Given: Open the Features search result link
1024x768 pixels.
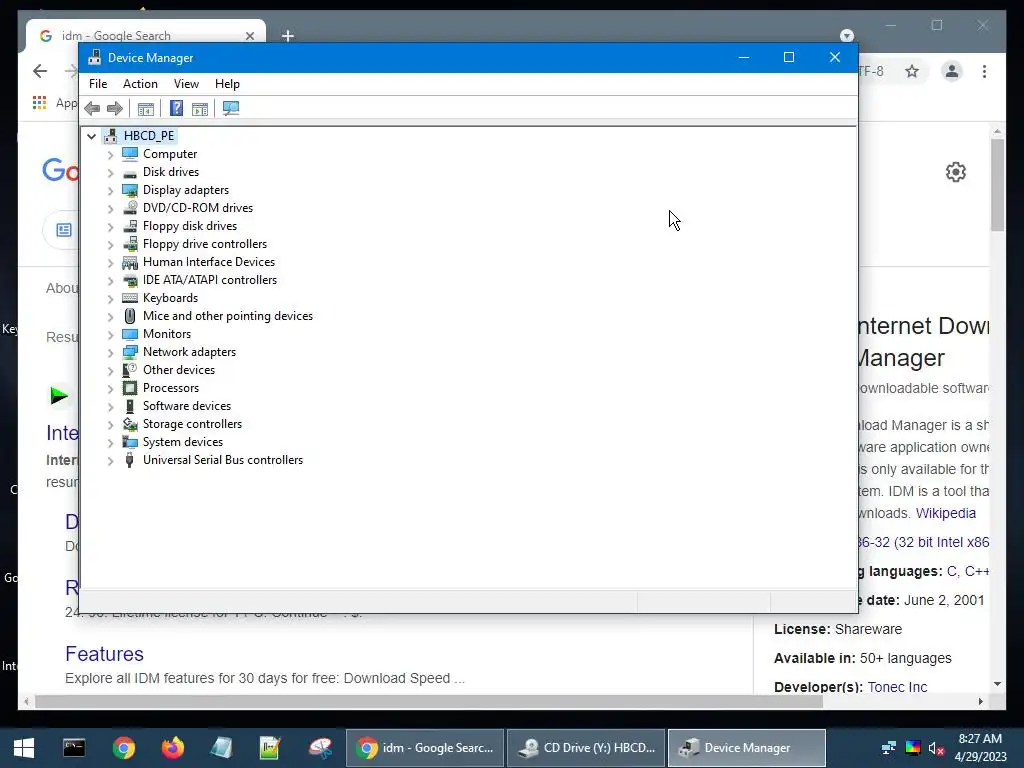Looking at the screenshot, I should [x=104, y=654].
